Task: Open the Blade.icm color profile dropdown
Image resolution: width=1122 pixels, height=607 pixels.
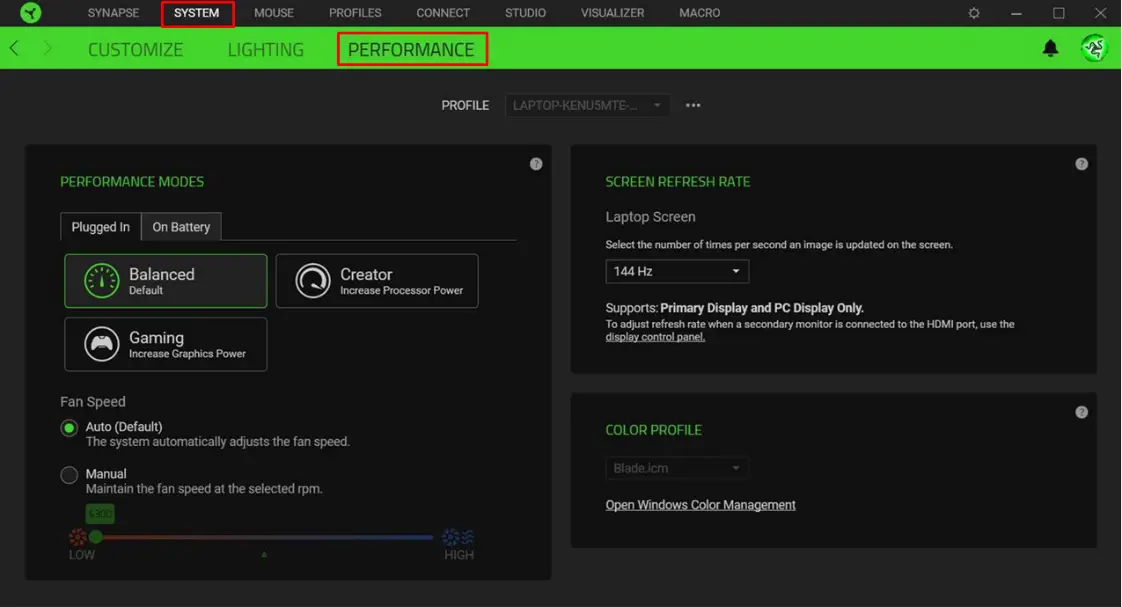Action: 677,467
